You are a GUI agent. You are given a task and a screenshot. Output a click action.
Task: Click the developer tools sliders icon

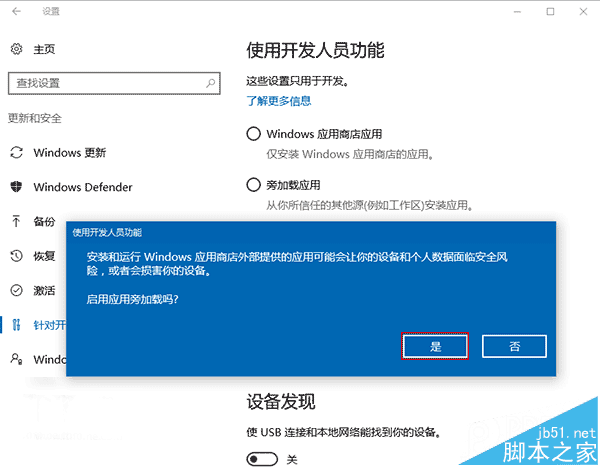[x=16, y=325]
